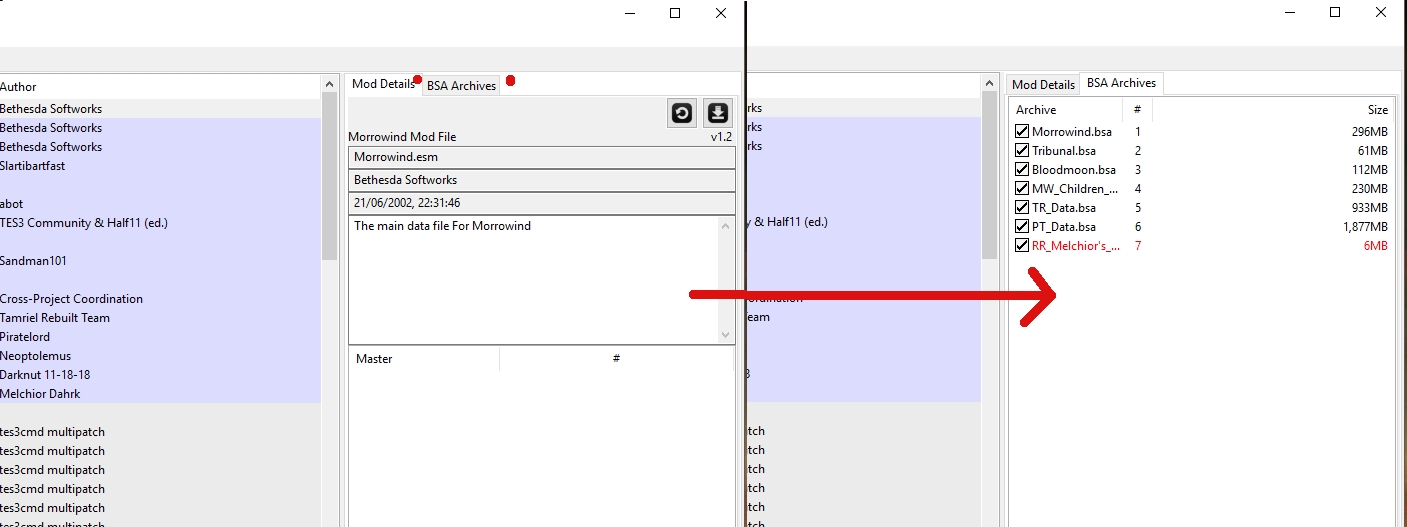Click the download-arrow save icon
The width and height of the screenshot is (1407, 527).
pyautogui.click(x=717, y=113)
